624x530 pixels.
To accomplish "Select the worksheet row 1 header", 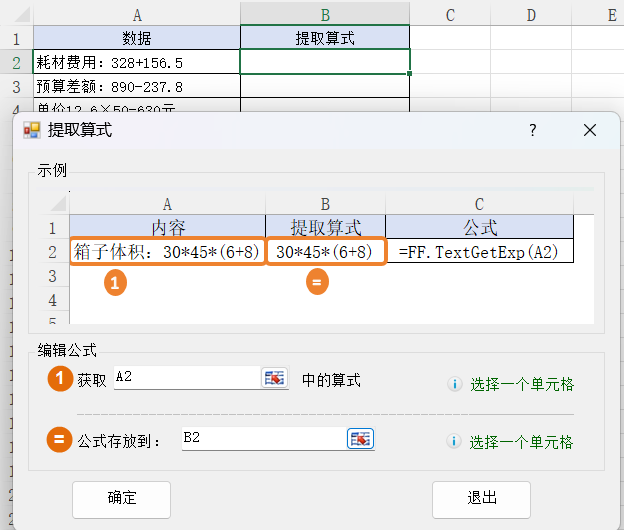I will (16, 38).
